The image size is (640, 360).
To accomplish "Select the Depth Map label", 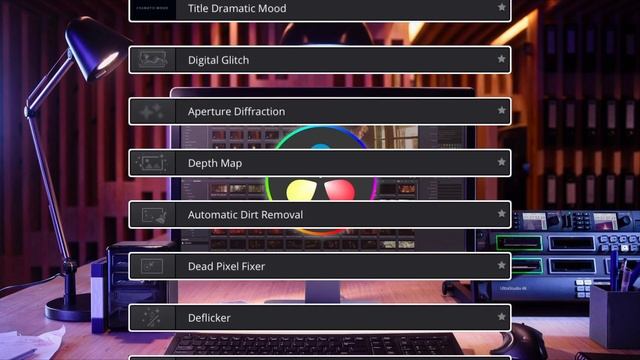I will pos(215,163).
